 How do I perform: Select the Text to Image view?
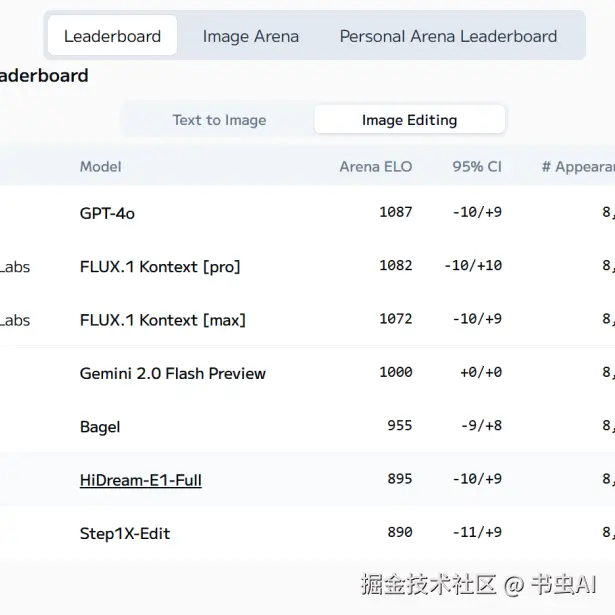click(x=219, y=120)
